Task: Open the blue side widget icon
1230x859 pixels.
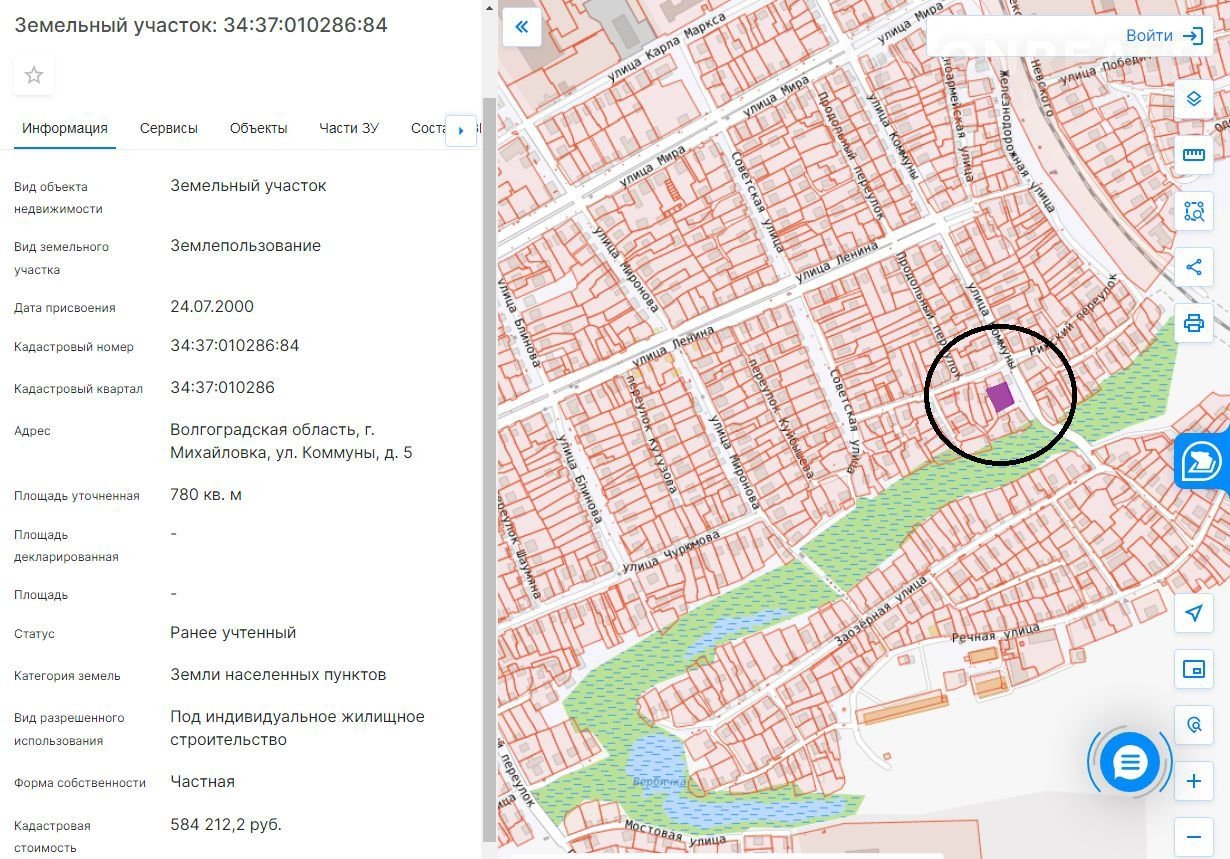Action: [1203, 461]
